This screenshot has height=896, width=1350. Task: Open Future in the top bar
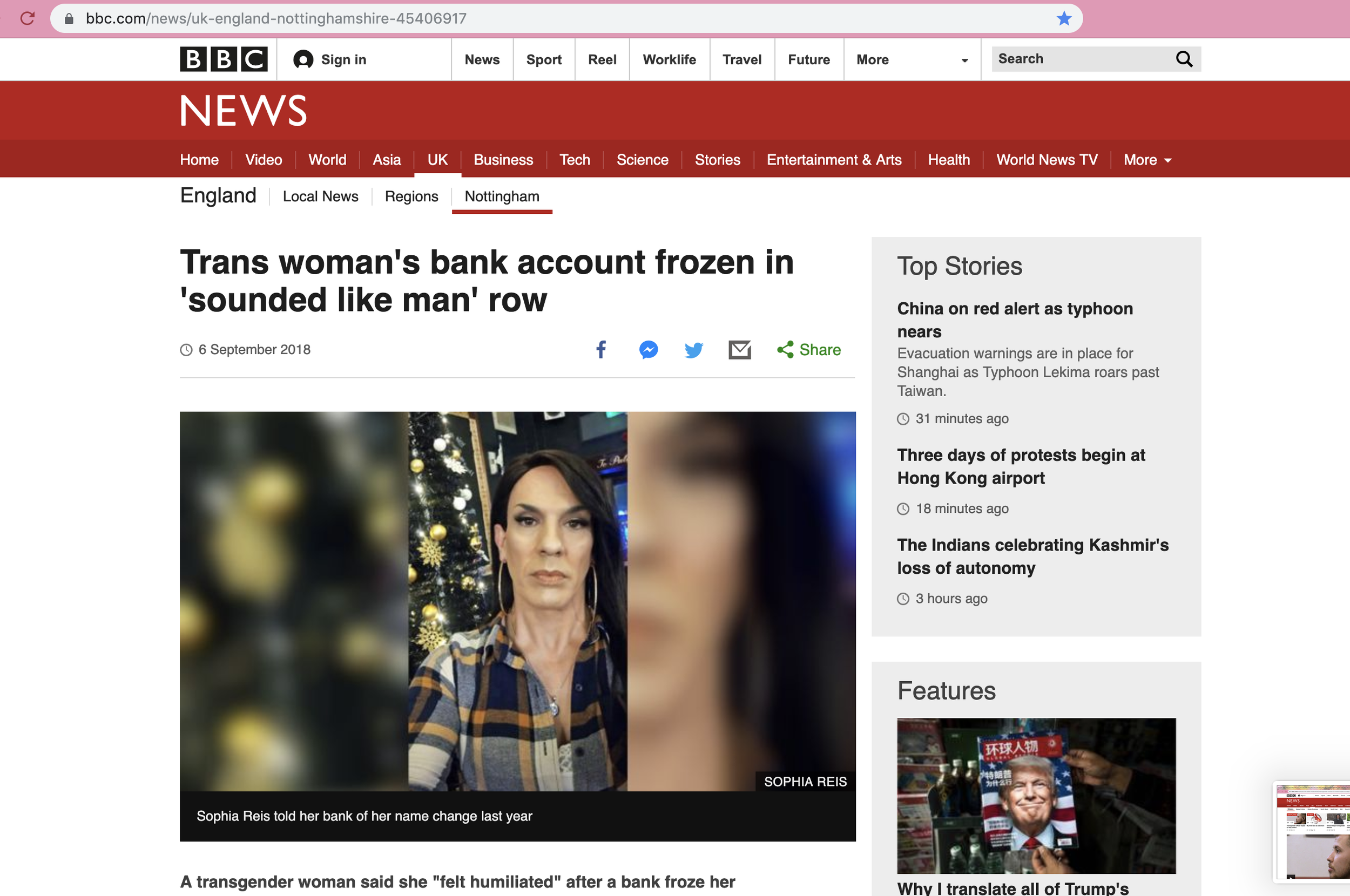tap(809, 59)
